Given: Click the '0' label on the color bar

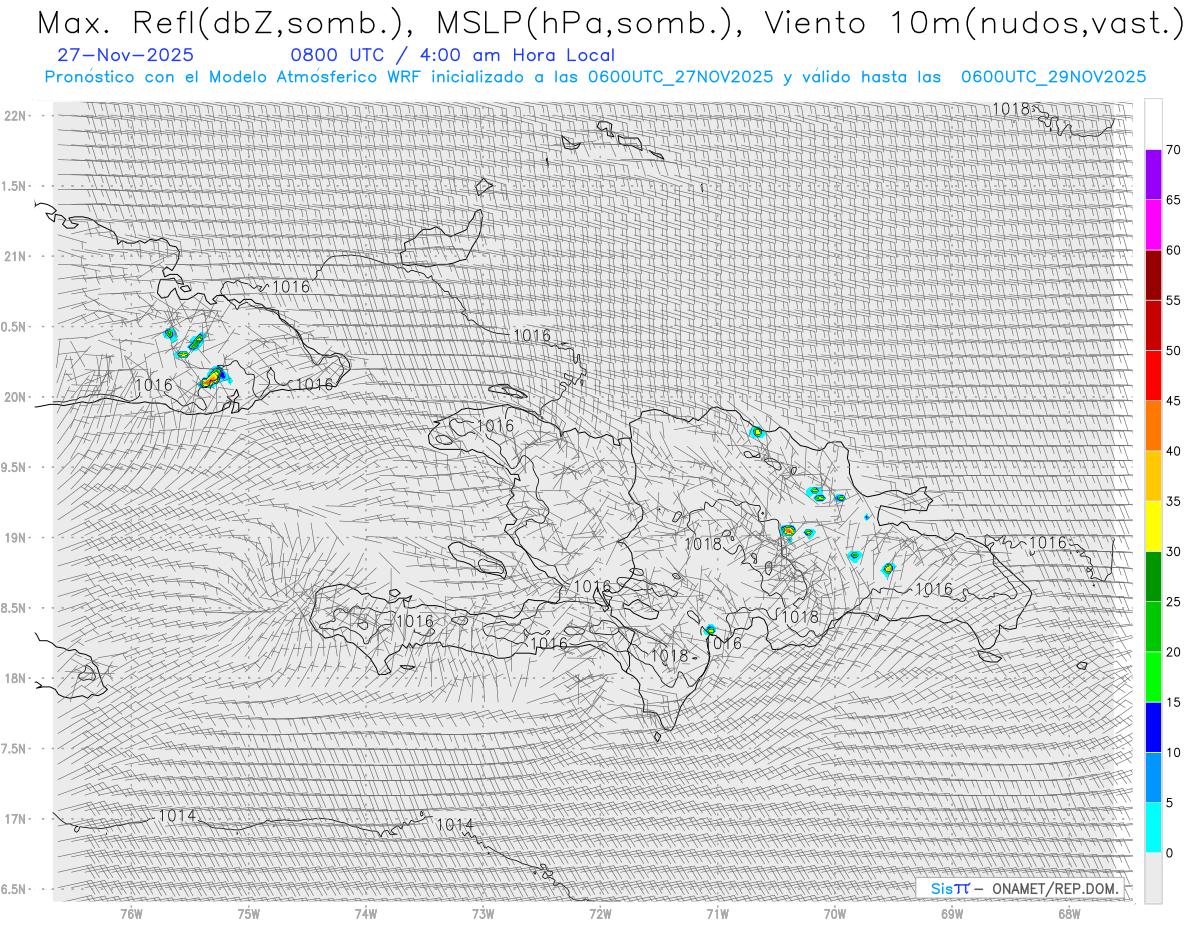Looking at the screenshot, I should coord(1170,853).
